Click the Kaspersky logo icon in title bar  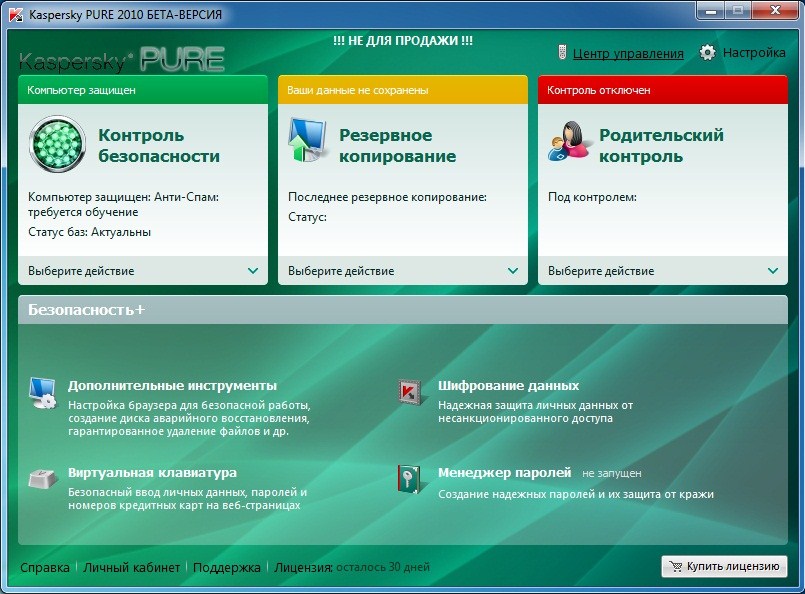tap(16, 14)
